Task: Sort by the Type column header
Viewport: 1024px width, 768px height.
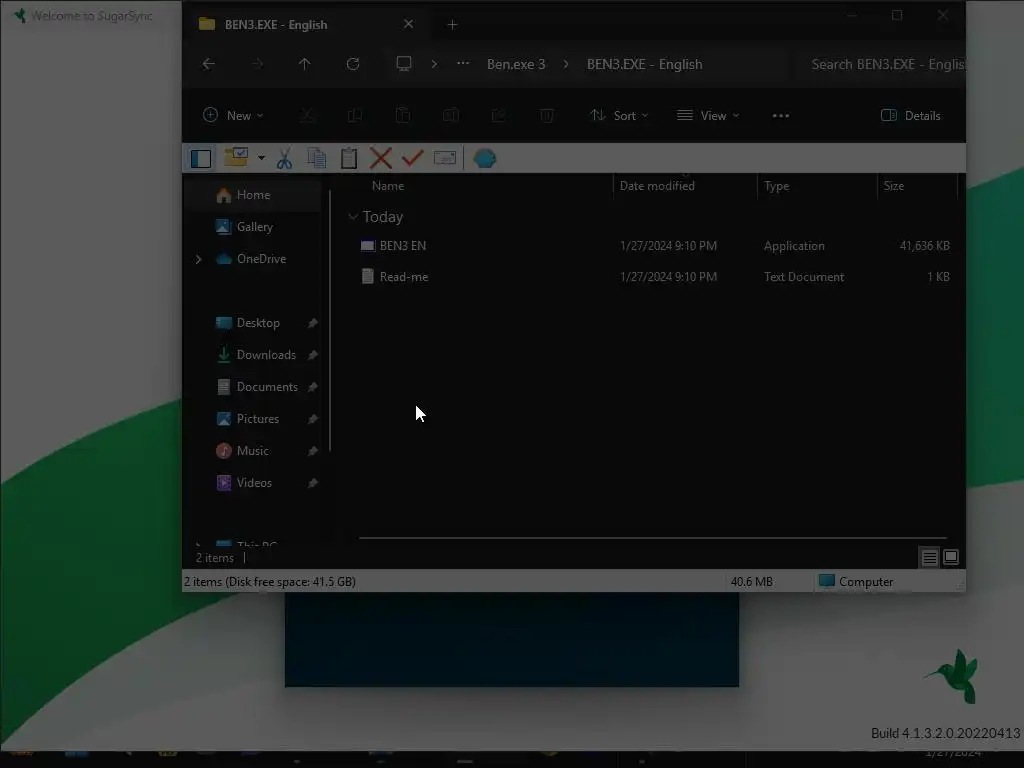Action: [776, 186]
